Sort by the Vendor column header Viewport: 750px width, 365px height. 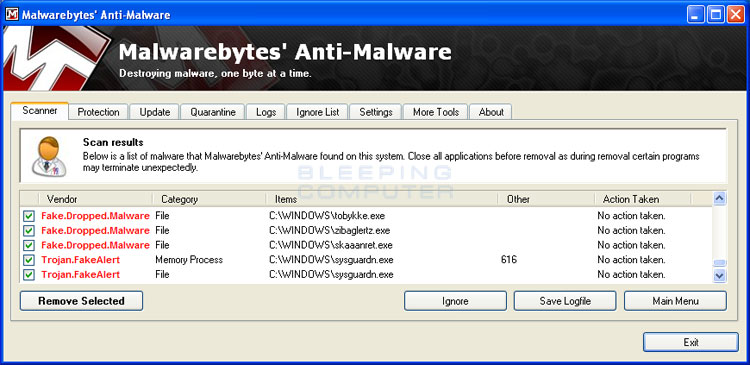pos(96,199)
